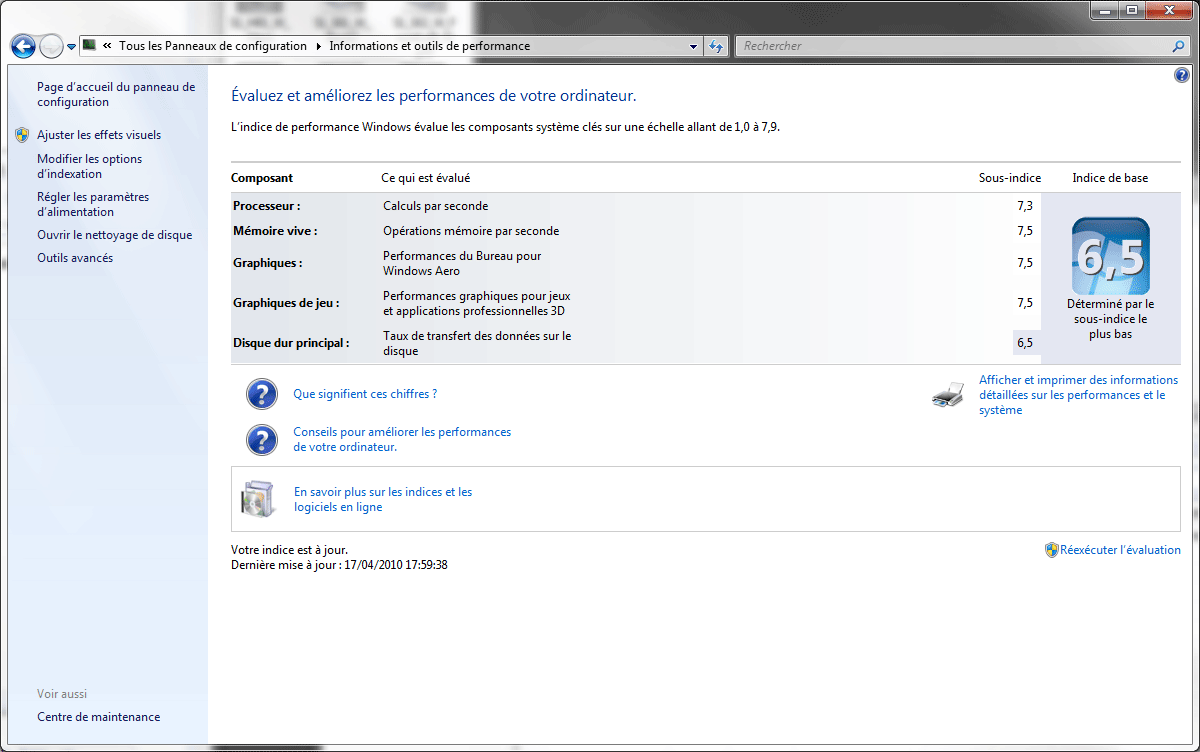This screenshot has height=752, width=1200.
Task: Click the Disque dur principal row label
Action: click(x=291, y=343)
